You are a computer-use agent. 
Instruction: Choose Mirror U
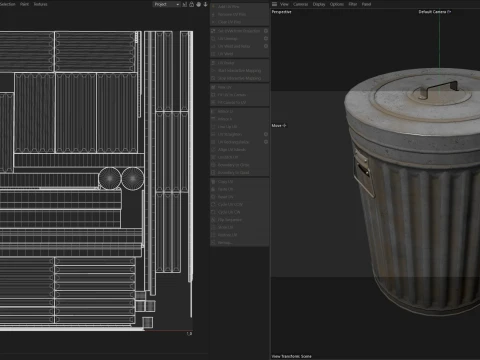[x=240, y=111]
